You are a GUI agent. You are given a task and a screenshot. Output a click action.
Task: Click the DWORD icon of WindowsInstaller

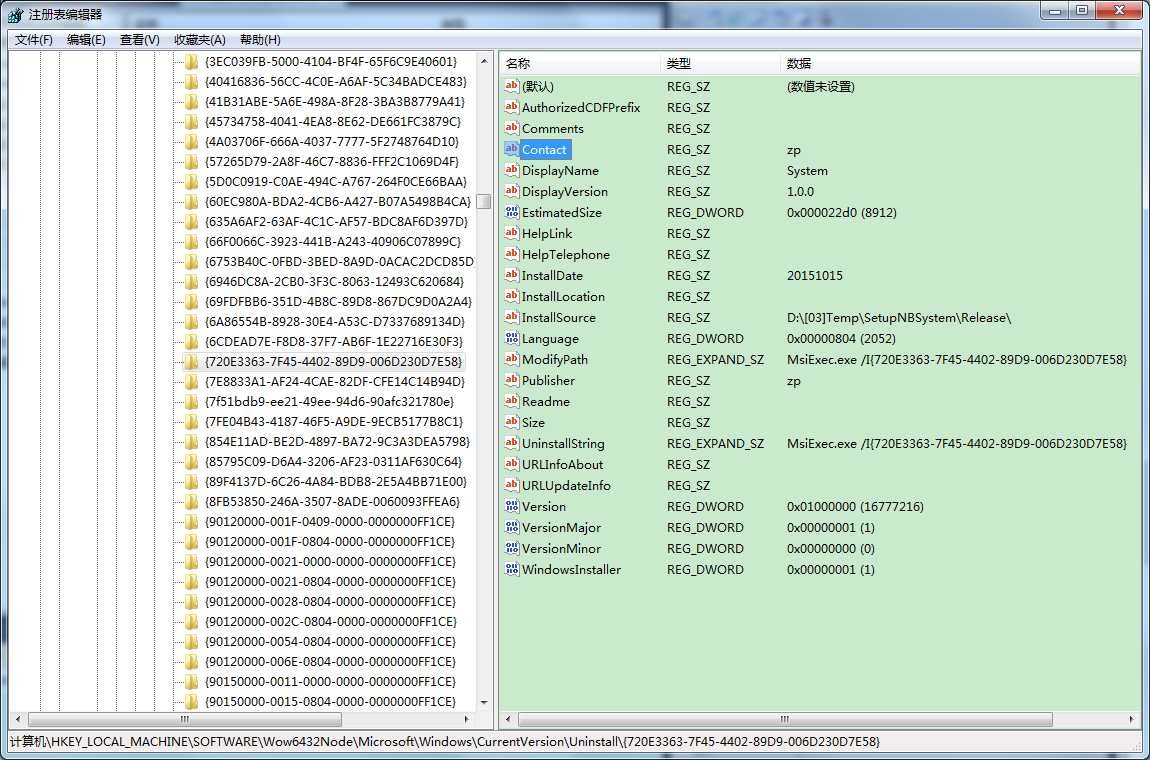(512, 570)
